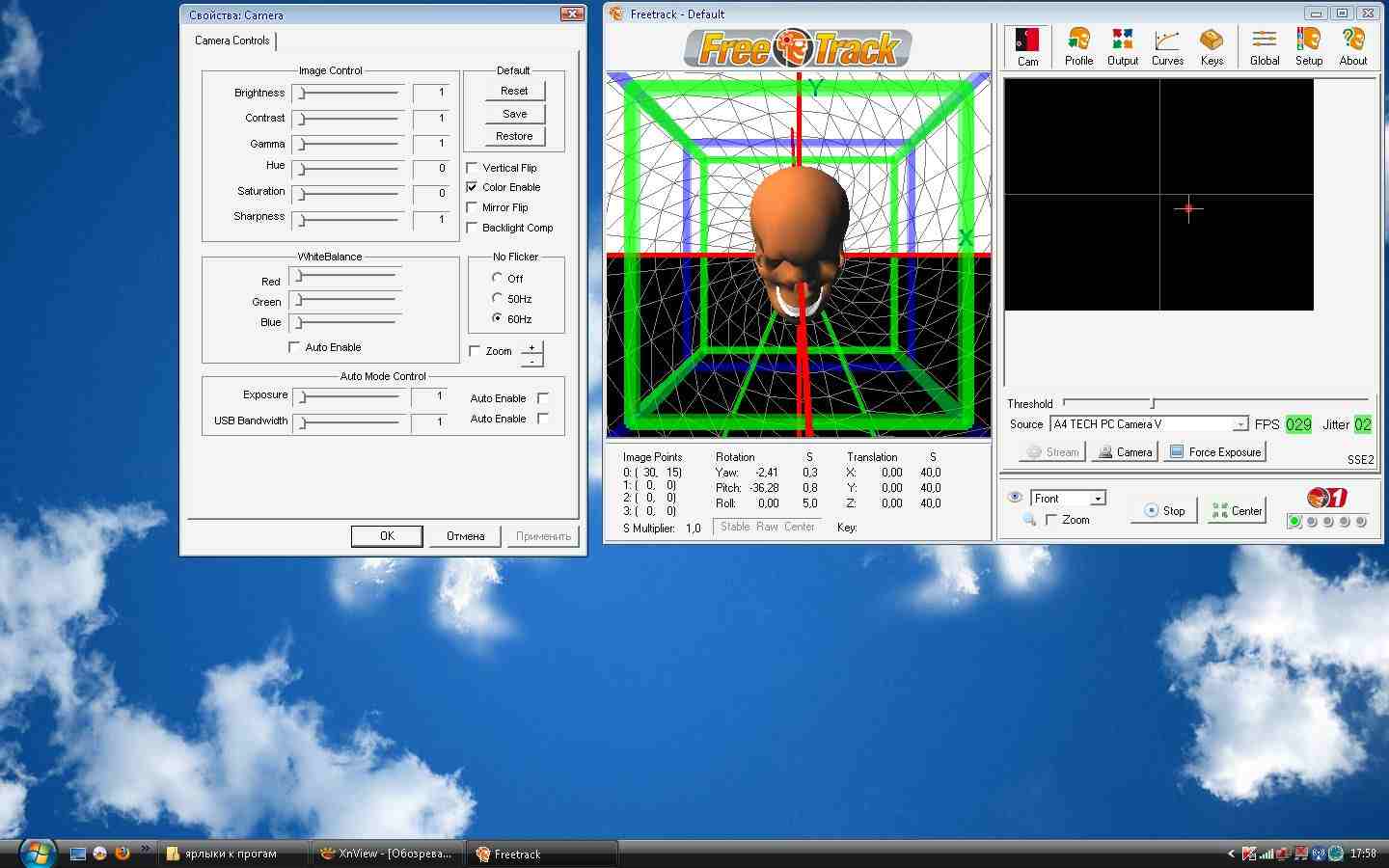This screenshot has width=1389, height=868.
Task: Click Save button in Default group
Action: pyautogui.click(x=514, y=114)
